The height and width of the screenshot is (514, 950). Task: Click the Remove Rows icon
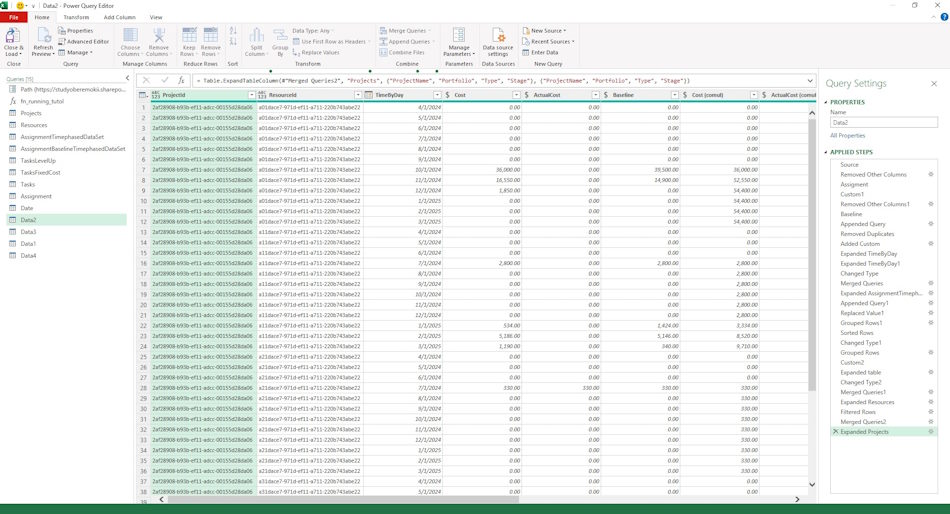click(x=210, y=35)
